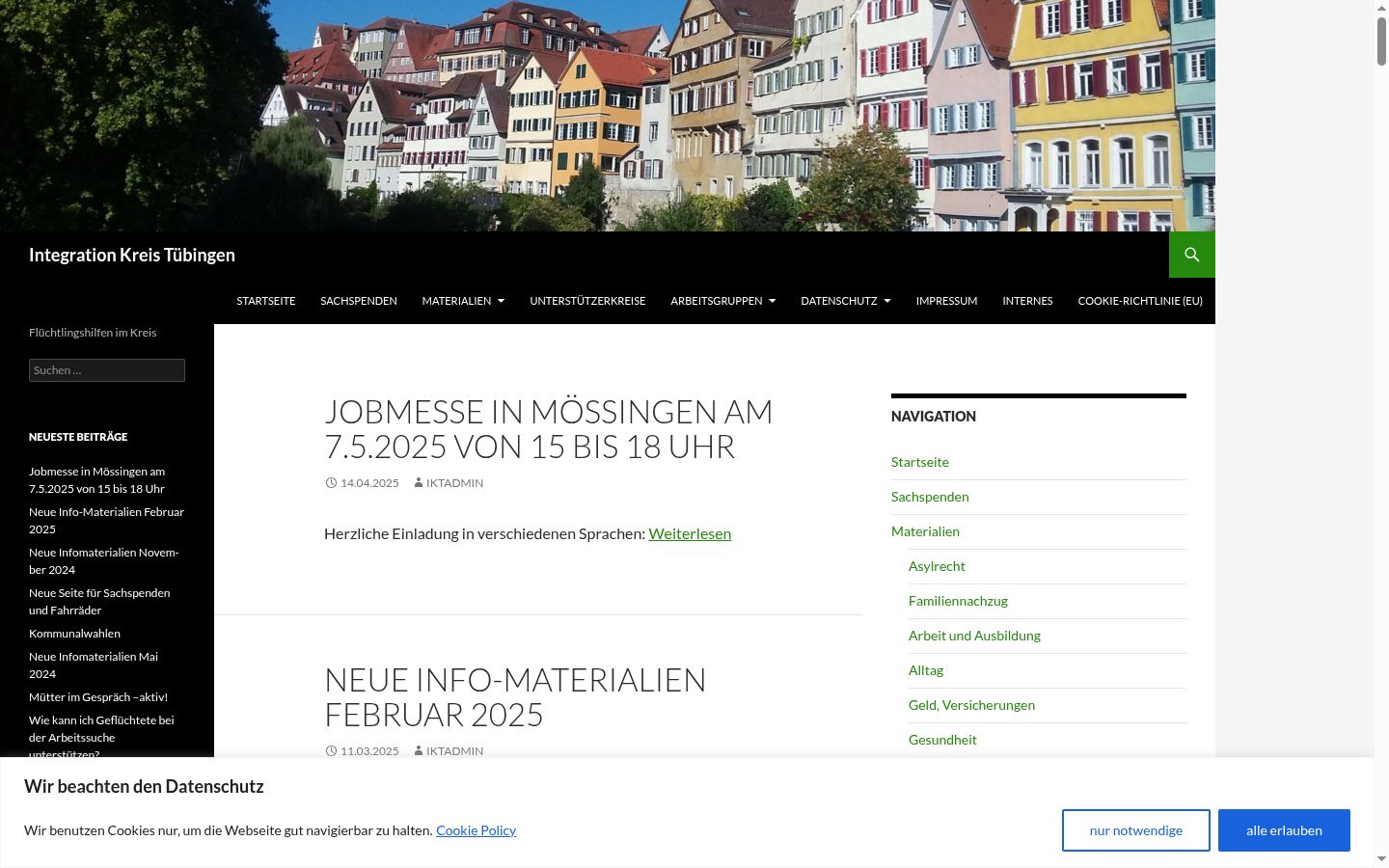Click the Suchen search input field
Image resolution: width=1389 pixels, height=868 pixels.
(107, 370)
